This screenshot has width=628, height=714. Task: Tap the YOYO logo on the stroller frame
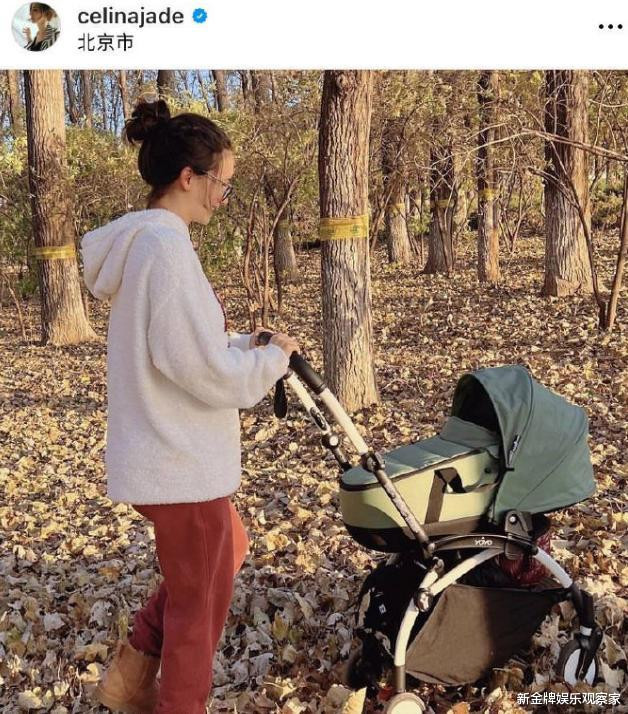tap(484, 542)
